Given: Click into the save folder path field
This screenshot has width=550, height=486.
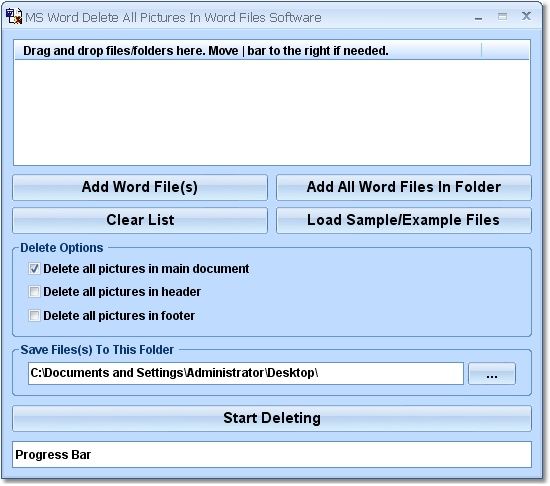Looking at the screenshot, I should point(246,373).
